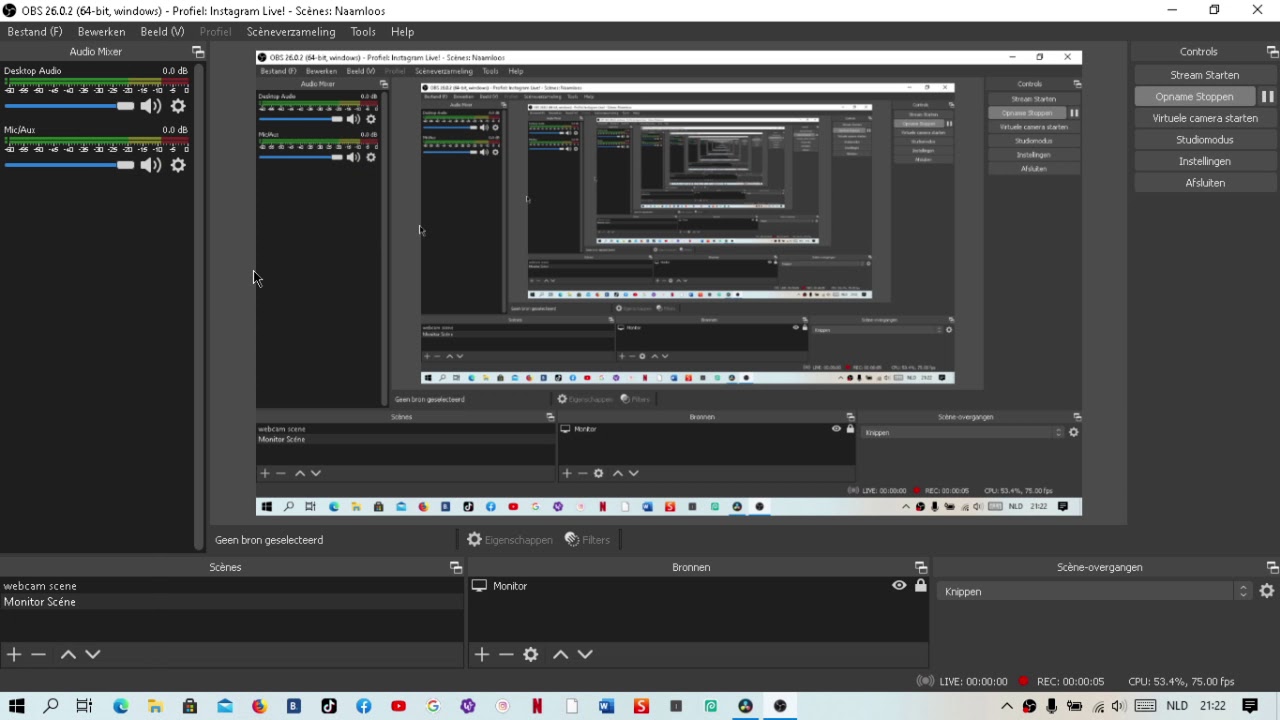Open Instellingen from Controls panel
The image size is (1280, 720).
pyautogui.click(x=1204, y=161)
